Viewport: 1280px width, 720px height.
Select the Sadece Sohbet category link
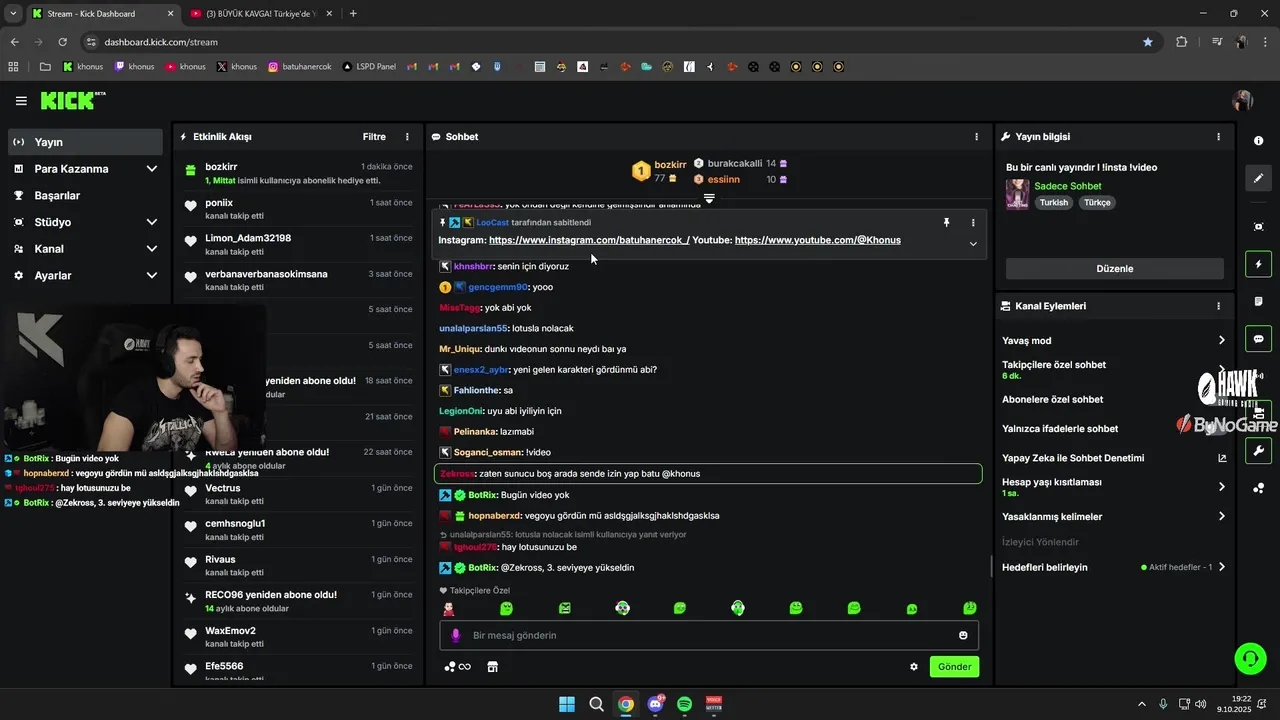click(1068, 186)
